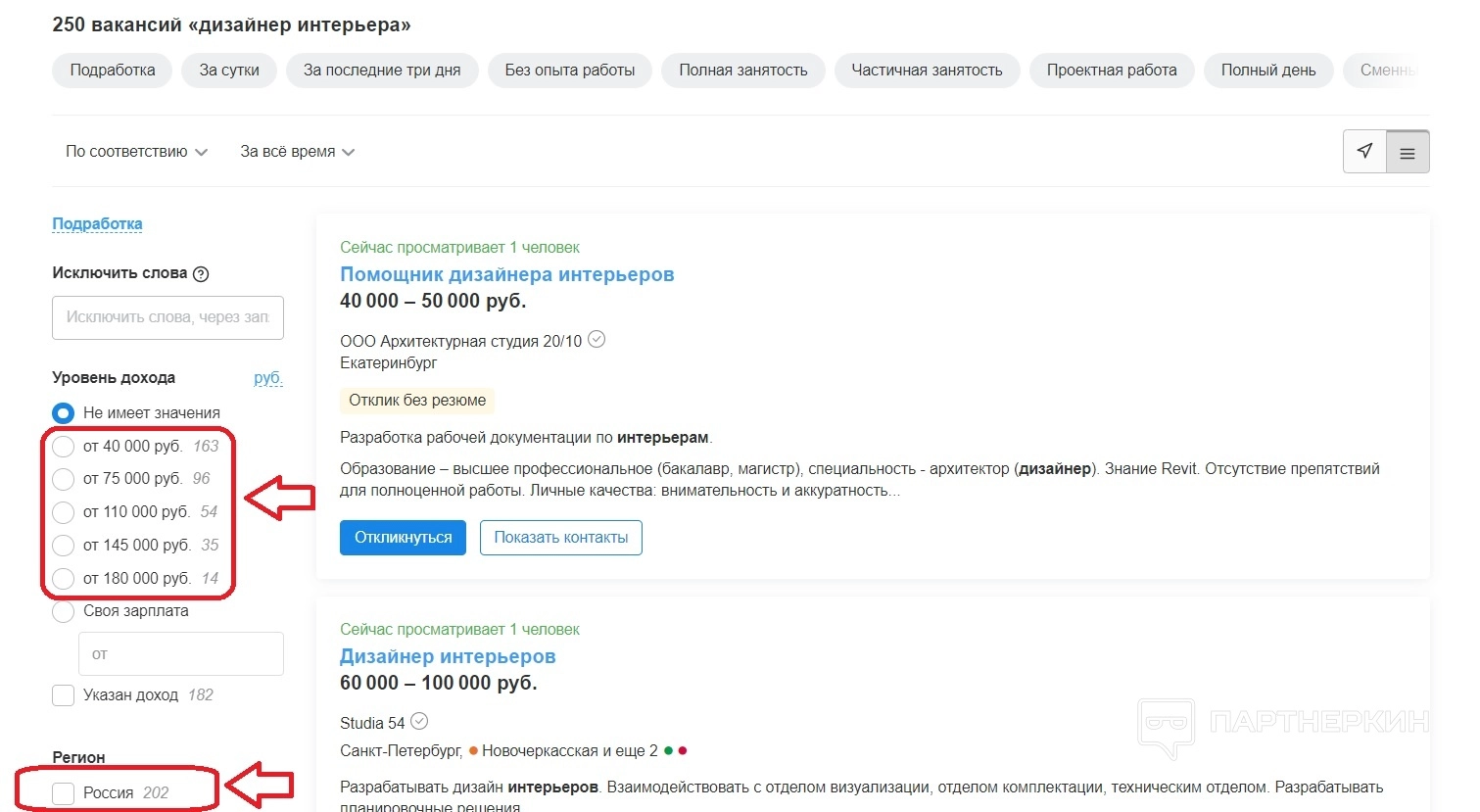
Task: Enable the Указан доход checkbox
Action: (x=64, y=695)
